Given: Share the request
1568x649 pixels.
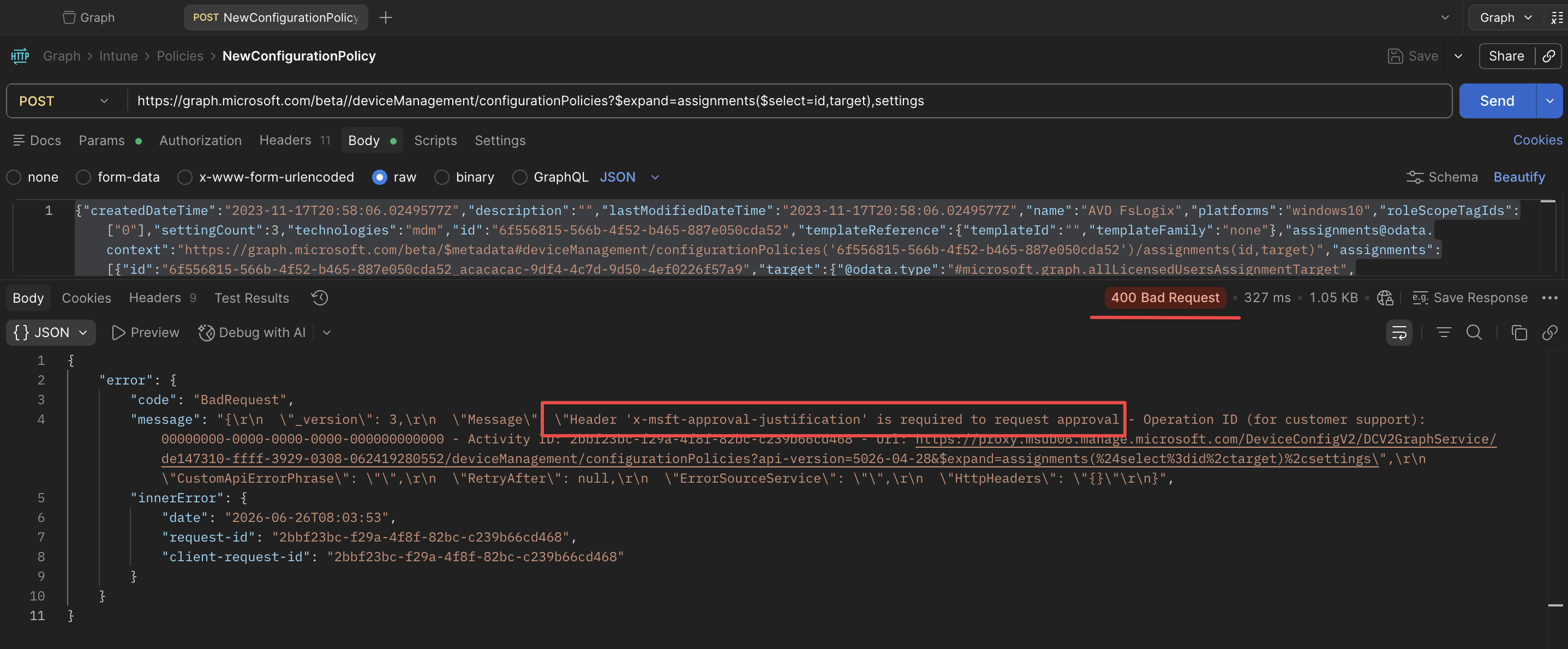Looking at the screenshot, I should [x=1506, y=56].
